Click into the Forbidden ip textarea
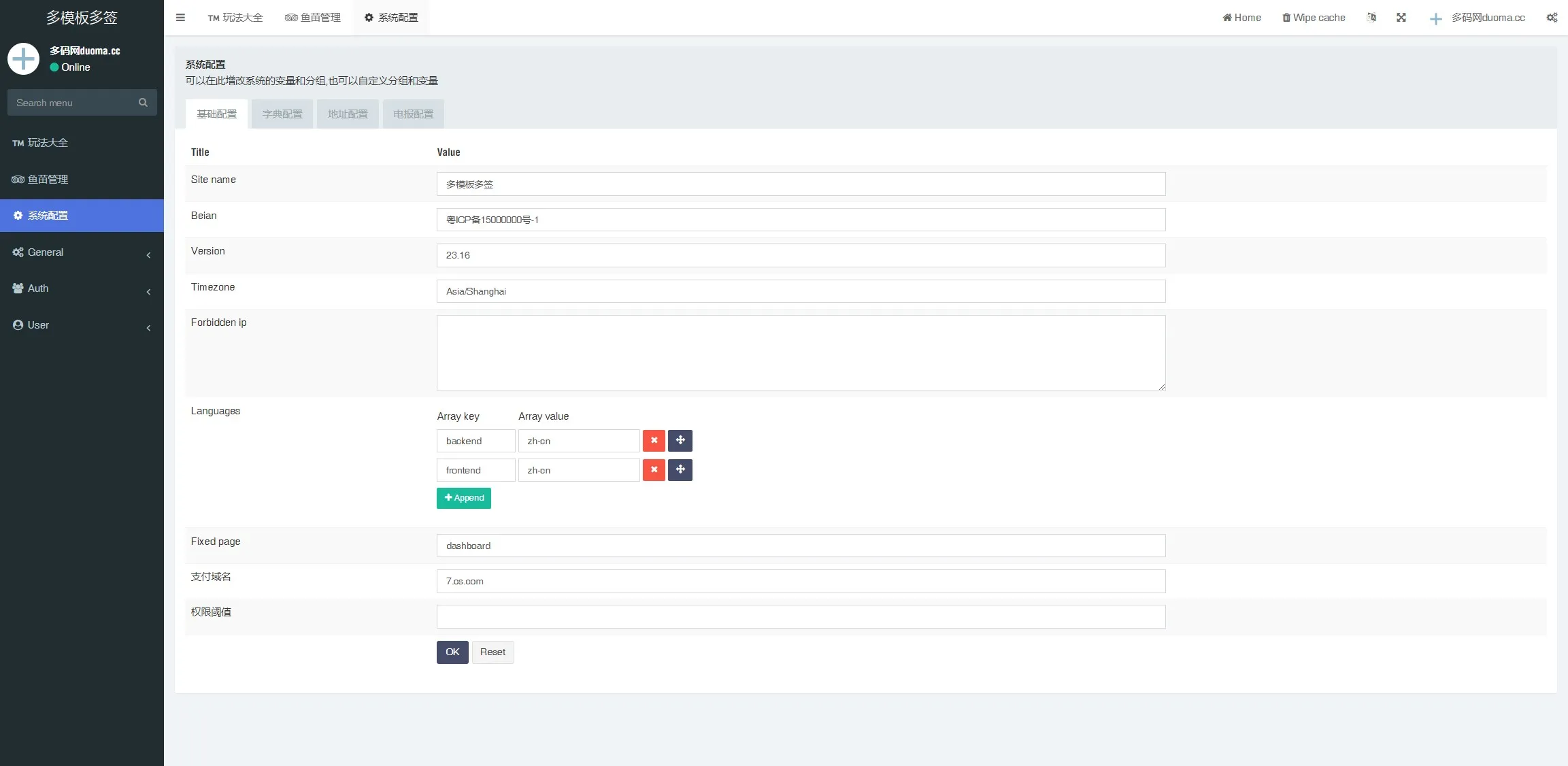 tap(801, 353)
